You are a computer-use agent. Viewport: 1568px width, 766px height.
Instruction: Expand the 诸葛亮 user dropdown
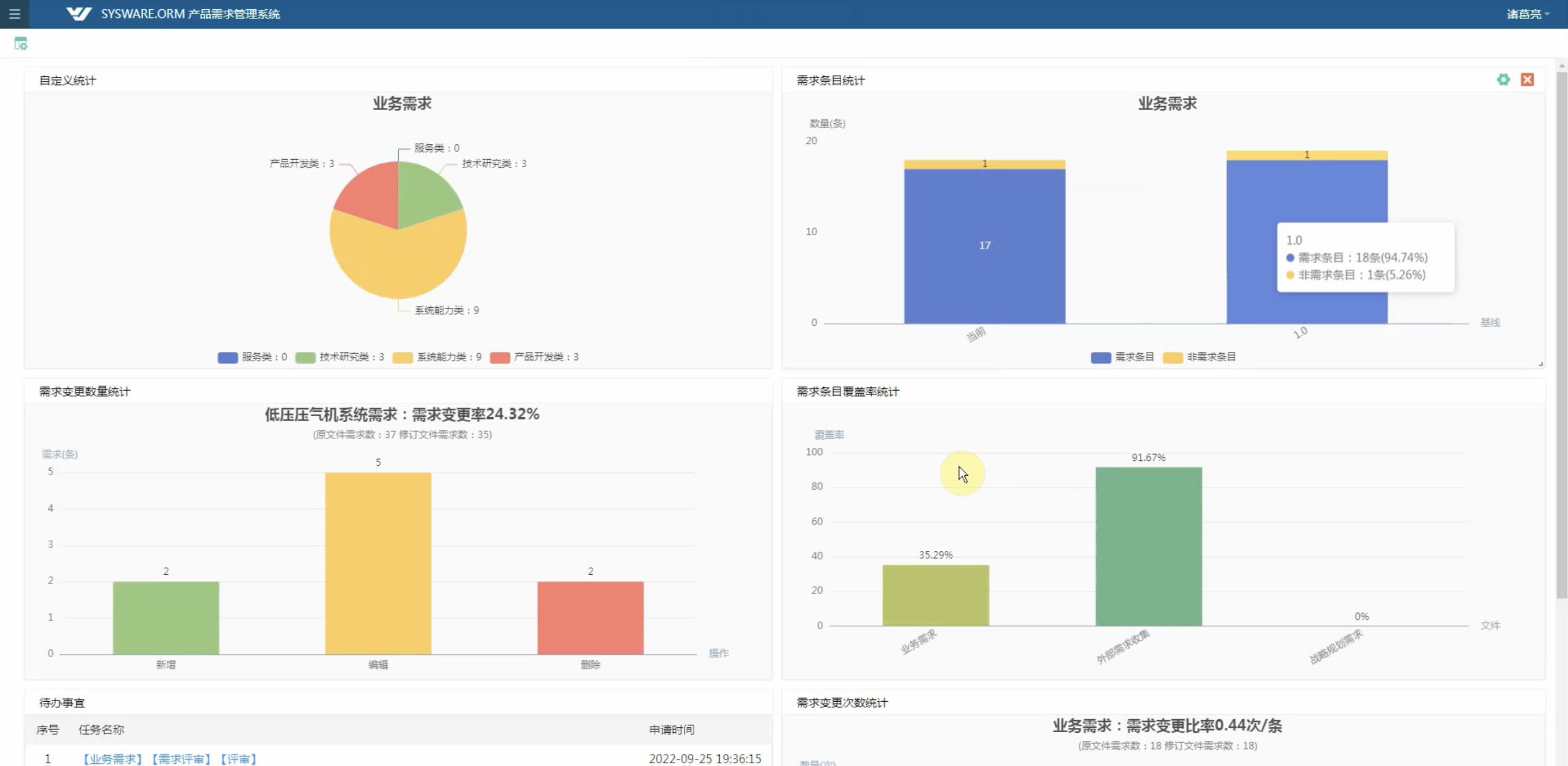coord(1527,14)
